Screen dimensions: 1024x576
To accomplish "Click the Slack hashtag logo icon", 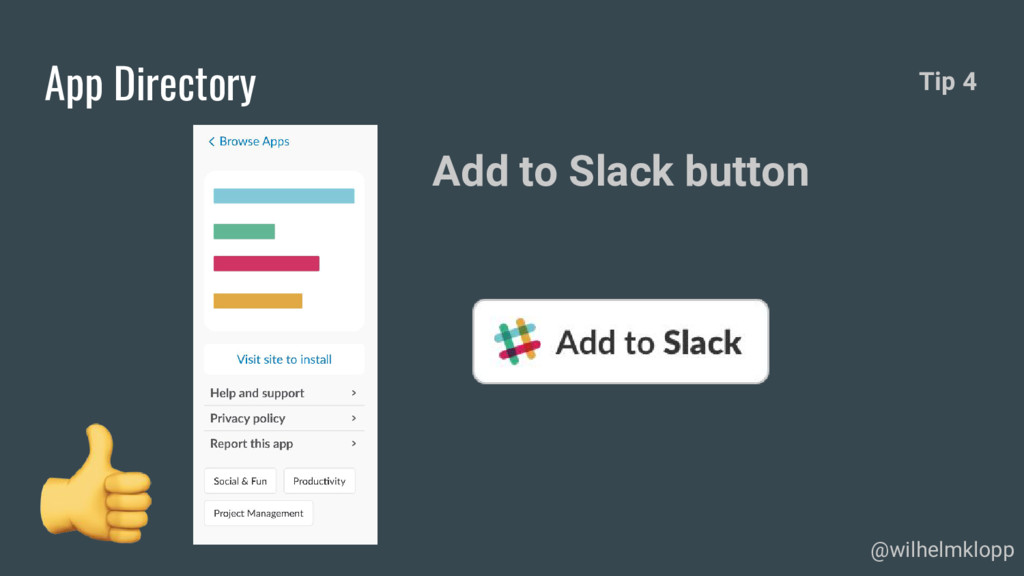I will point(517,342).
